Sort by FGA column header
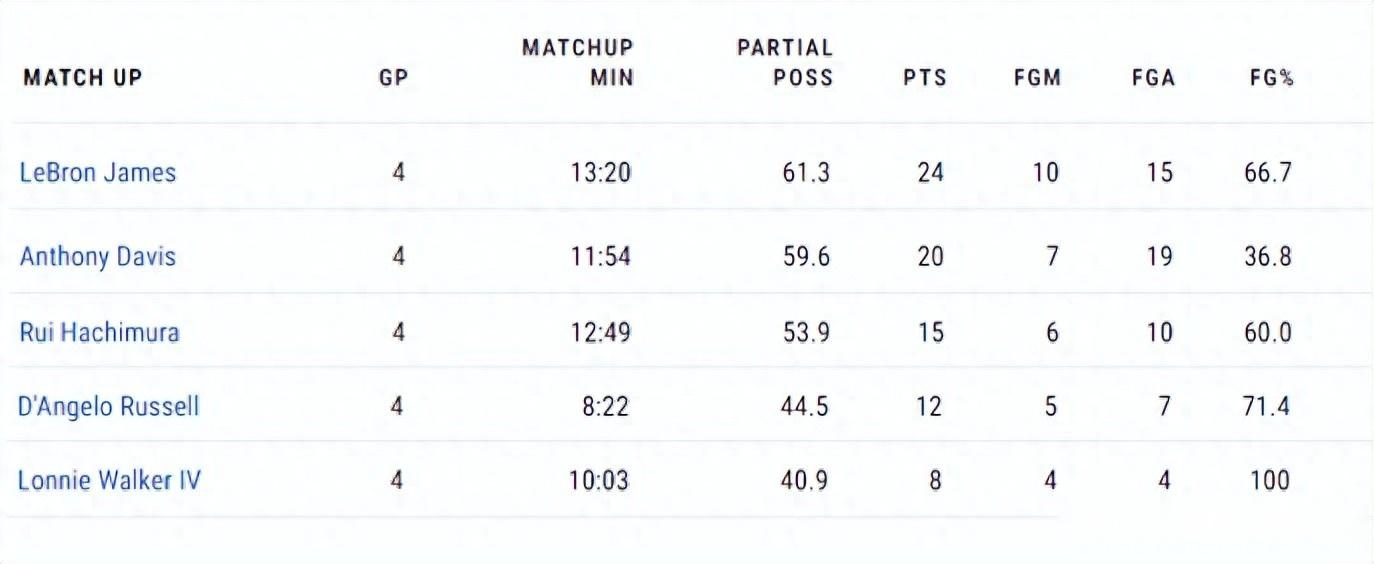 [1153, 78]
